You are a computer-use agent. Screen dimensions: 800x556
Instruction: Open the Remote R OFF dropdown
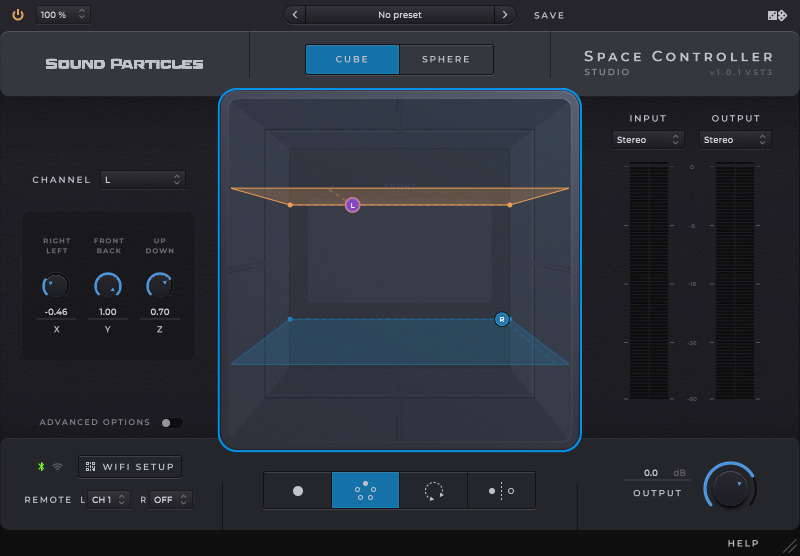pos(171,500)
